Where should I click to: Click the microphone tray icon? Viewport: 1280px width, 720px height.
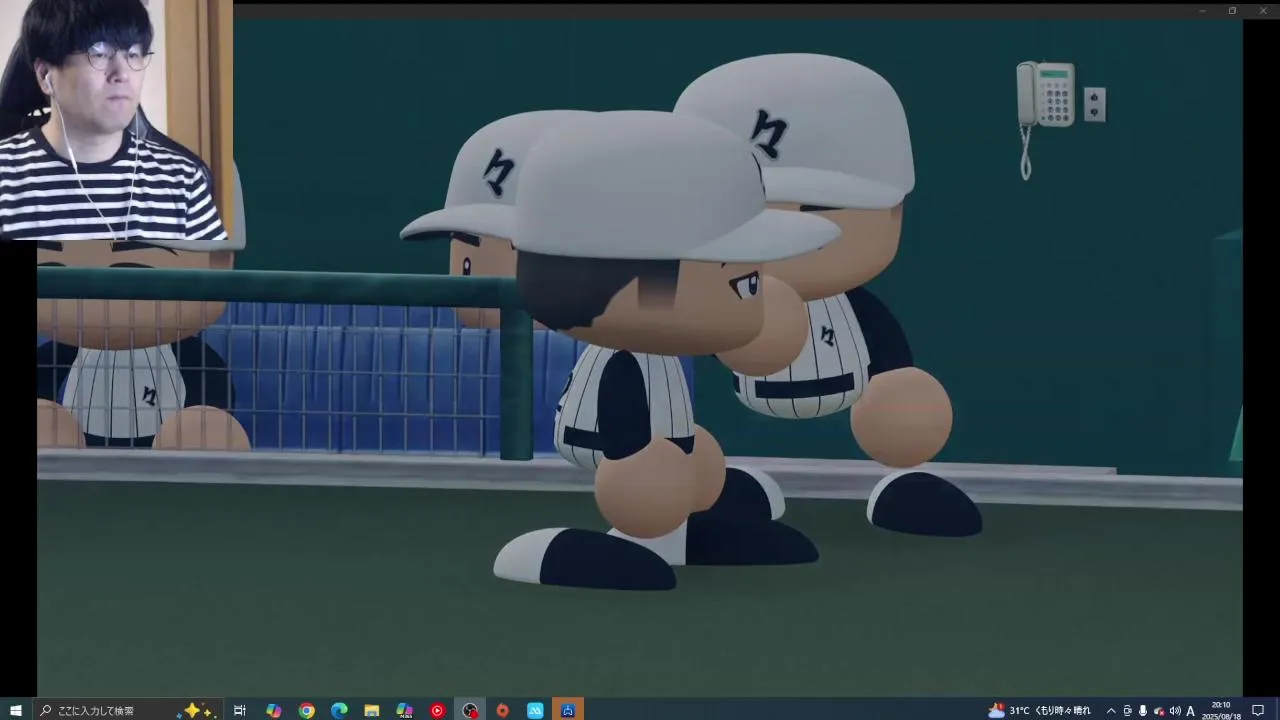(1143, 710)
